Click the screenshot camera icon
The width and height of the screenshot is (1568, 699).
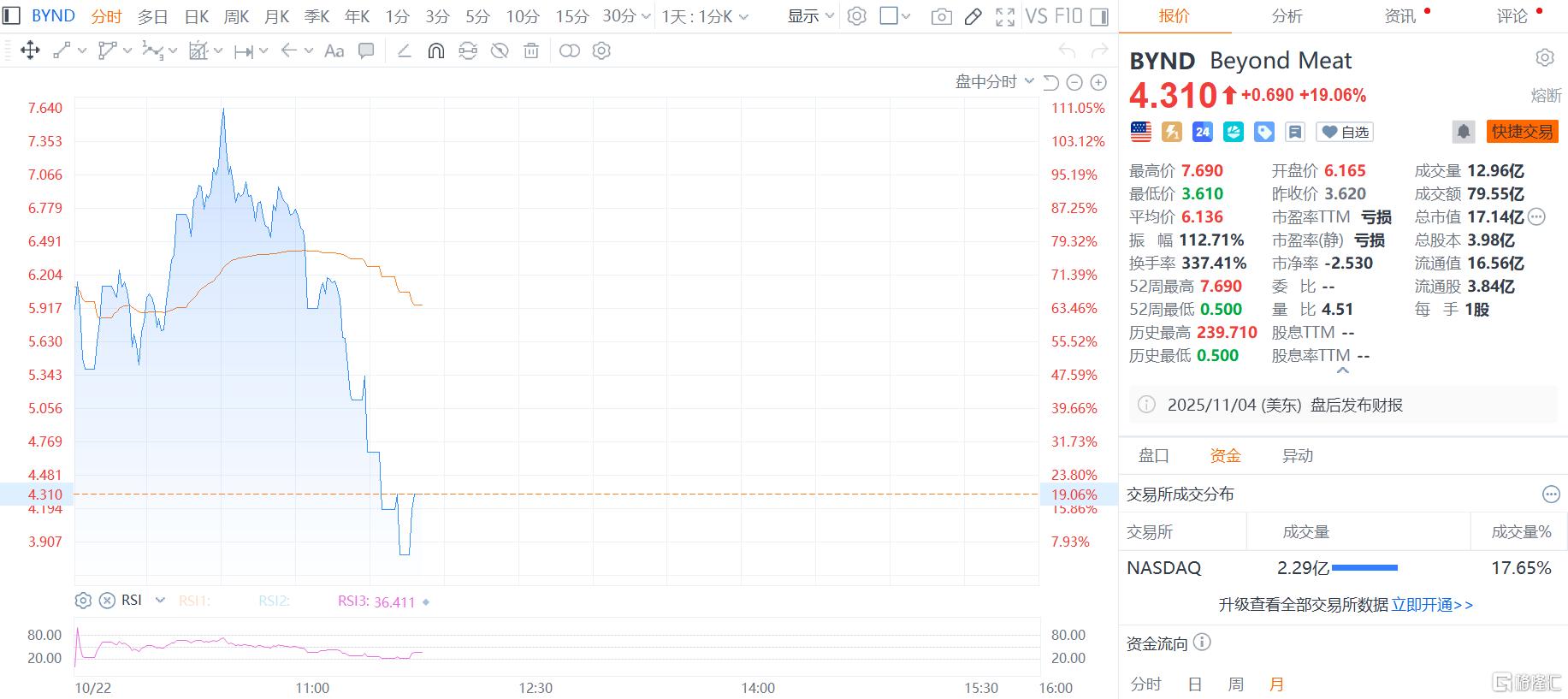click(941, 16)
